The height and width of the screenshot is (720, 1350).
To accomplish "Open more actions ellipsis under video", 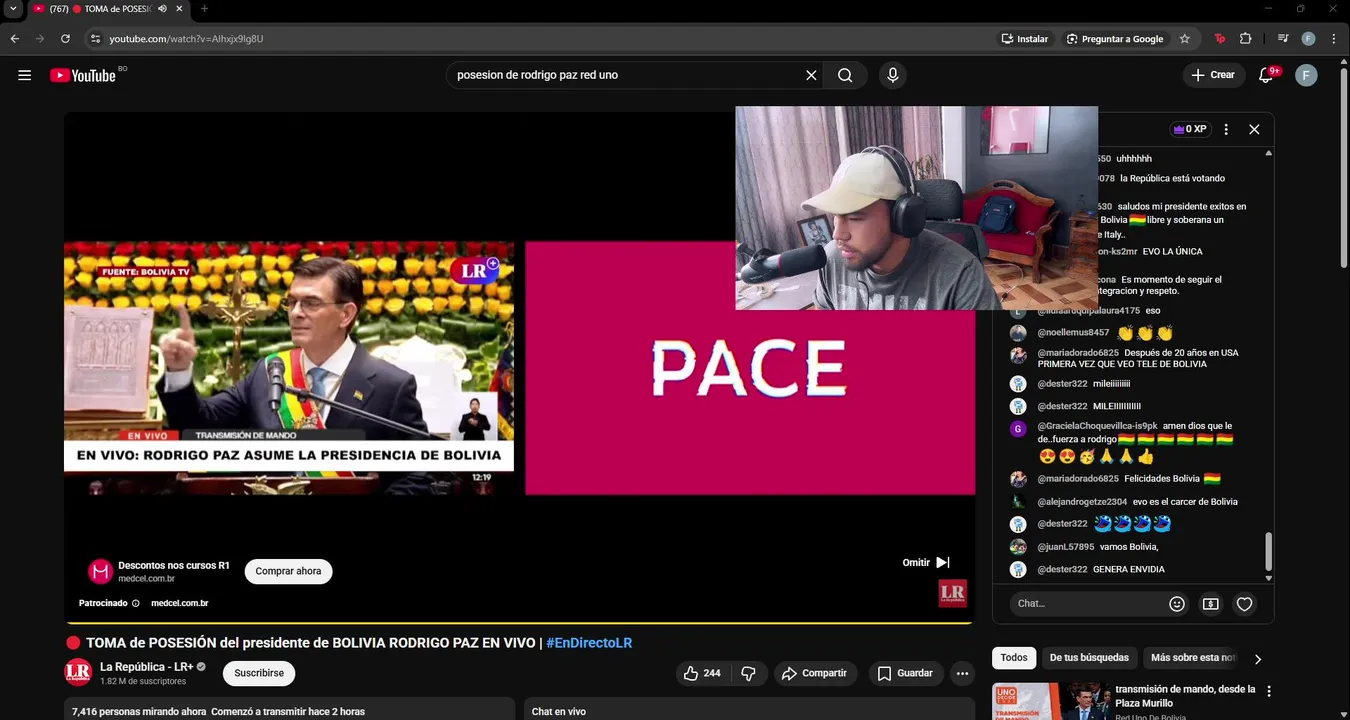I will click(962, 673).
